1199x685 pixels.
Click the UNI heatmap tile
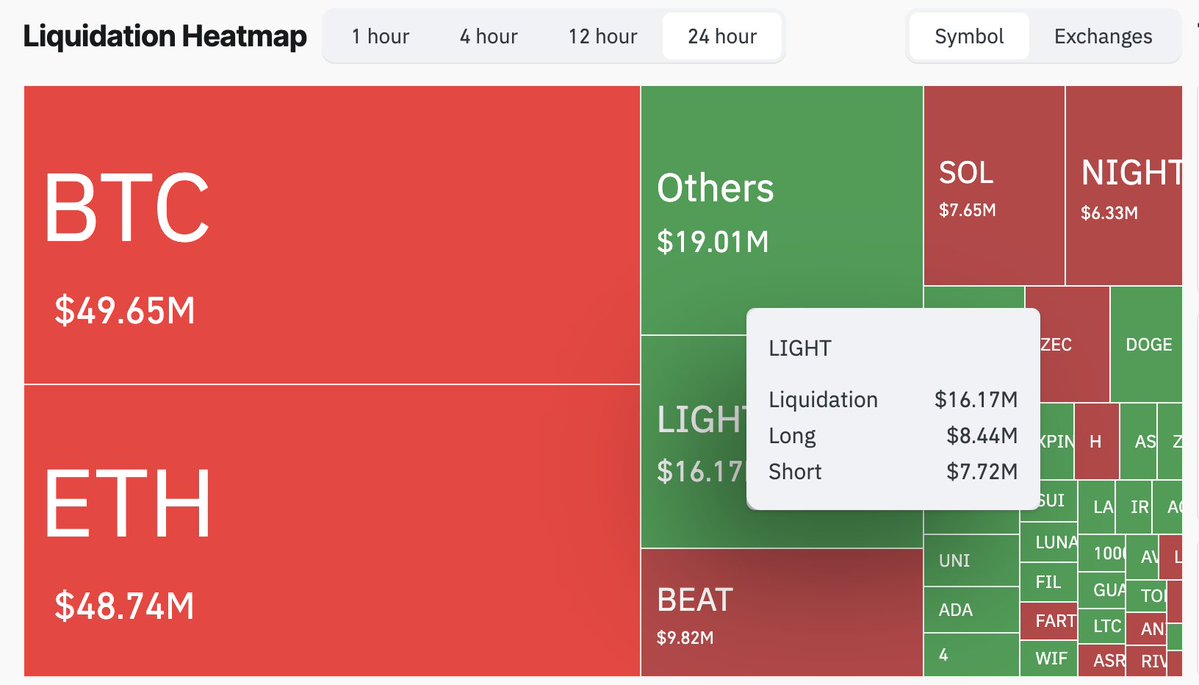[970, 561]
